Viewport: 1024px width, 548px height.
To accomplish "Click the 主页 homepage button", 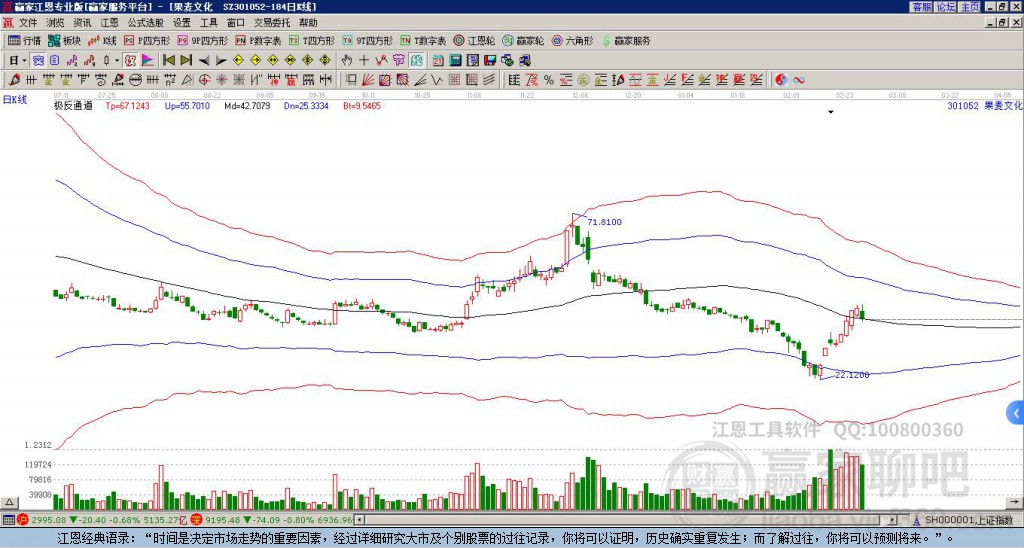I will coord(970,7).
